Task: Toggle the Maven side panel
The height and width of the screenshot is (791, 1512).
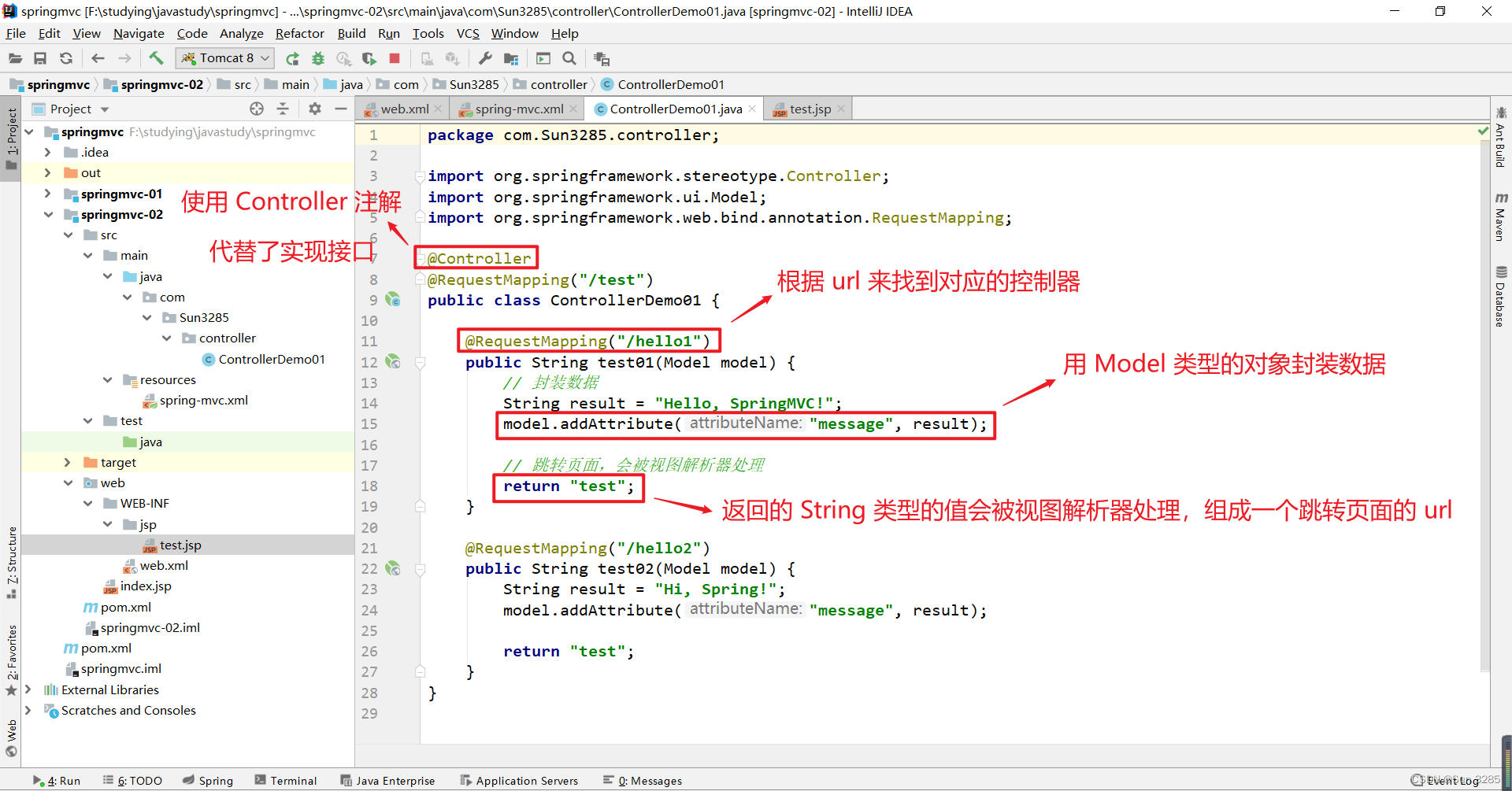Action: click(1501, 216)
